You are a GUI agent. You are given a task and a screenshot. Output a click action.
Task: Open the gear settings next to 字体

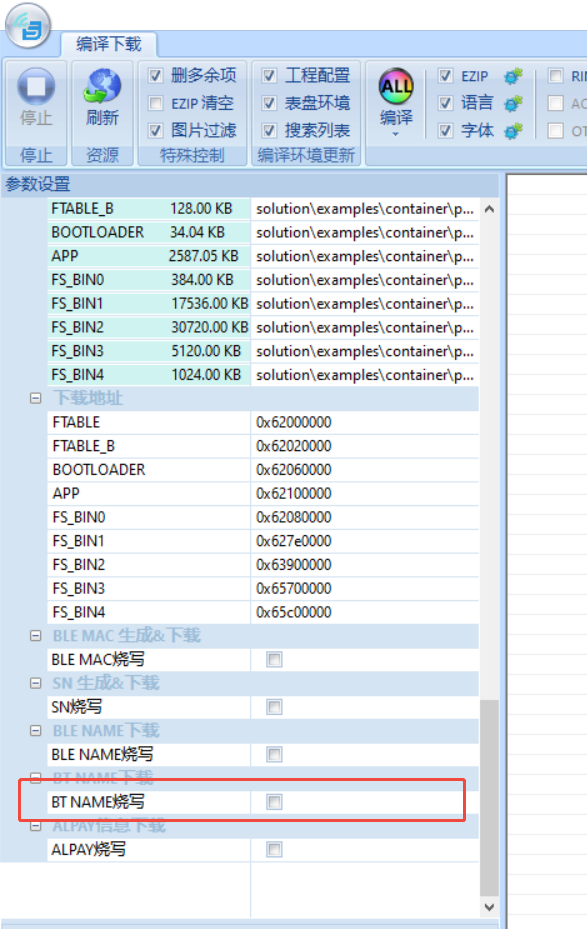(513, 130)
